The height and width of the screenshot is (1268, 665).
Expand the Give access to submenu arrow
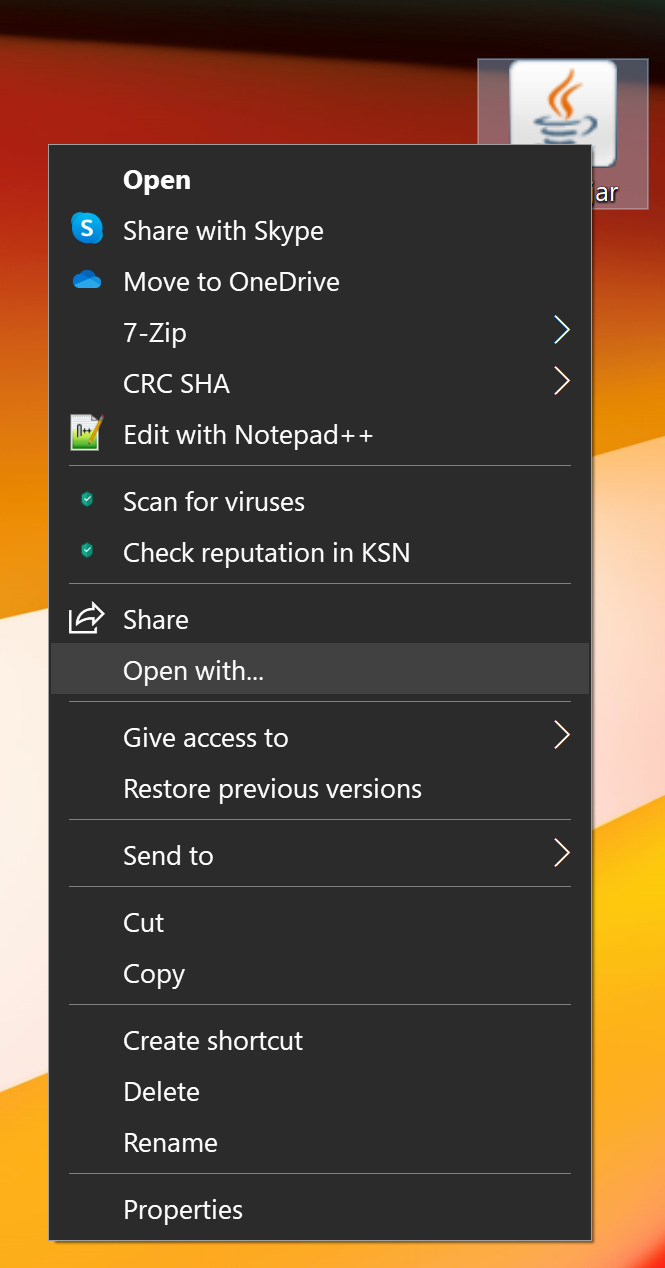pos(562,737)
